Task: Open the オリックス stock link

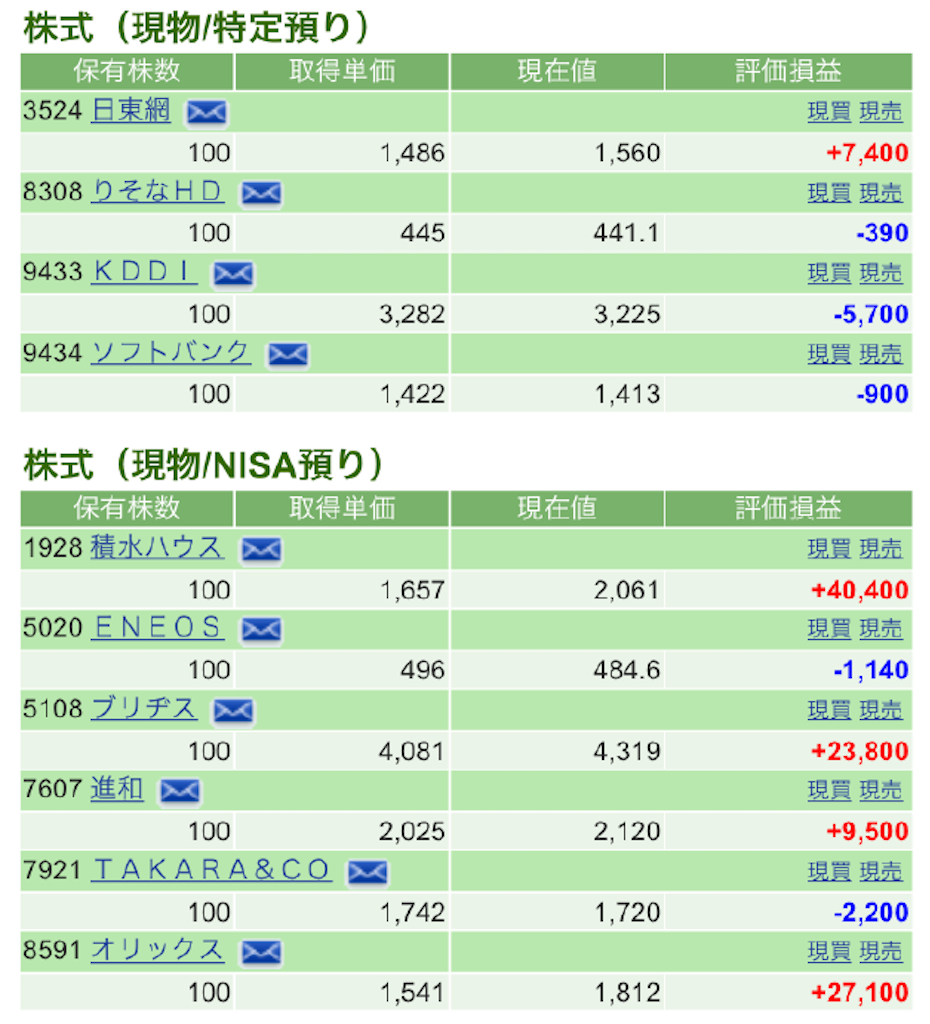Action: (x=157, y=951)
